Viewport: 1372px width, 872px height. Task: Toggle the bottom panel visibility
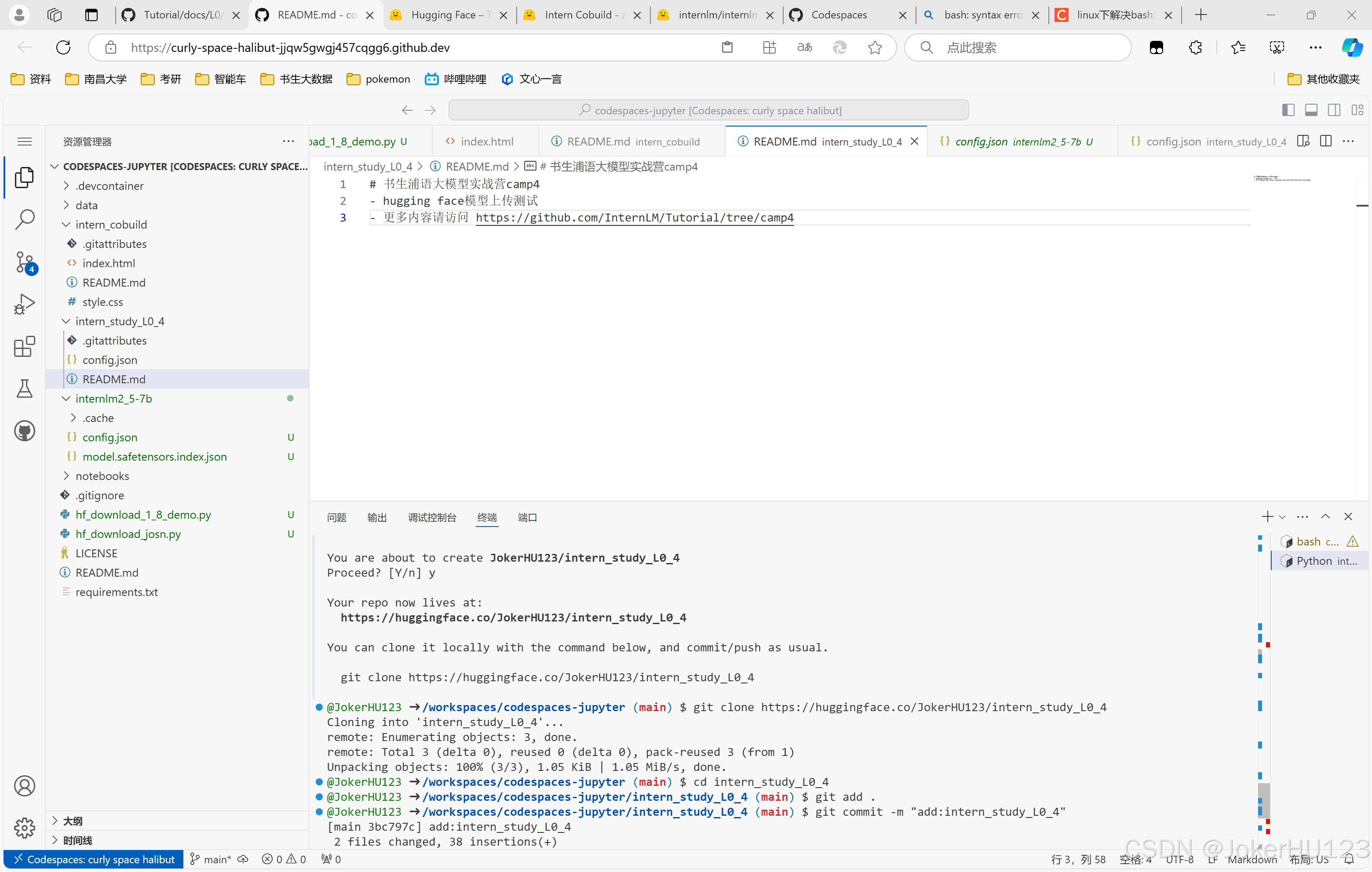1310,110
